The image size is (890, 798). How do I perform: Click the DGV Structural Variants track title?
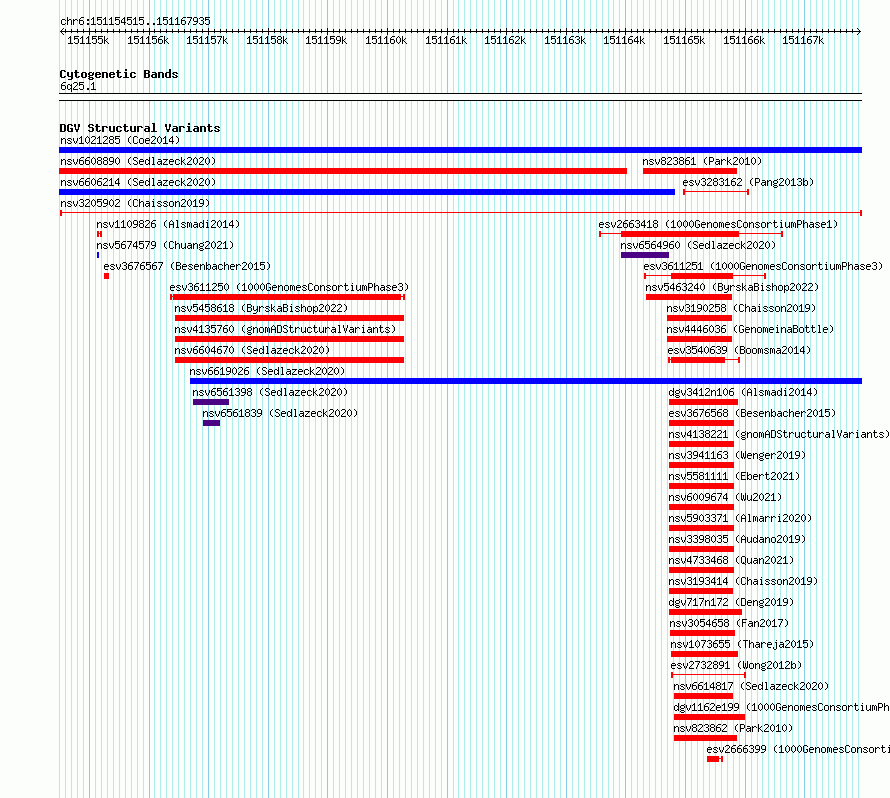pos(140,128)
